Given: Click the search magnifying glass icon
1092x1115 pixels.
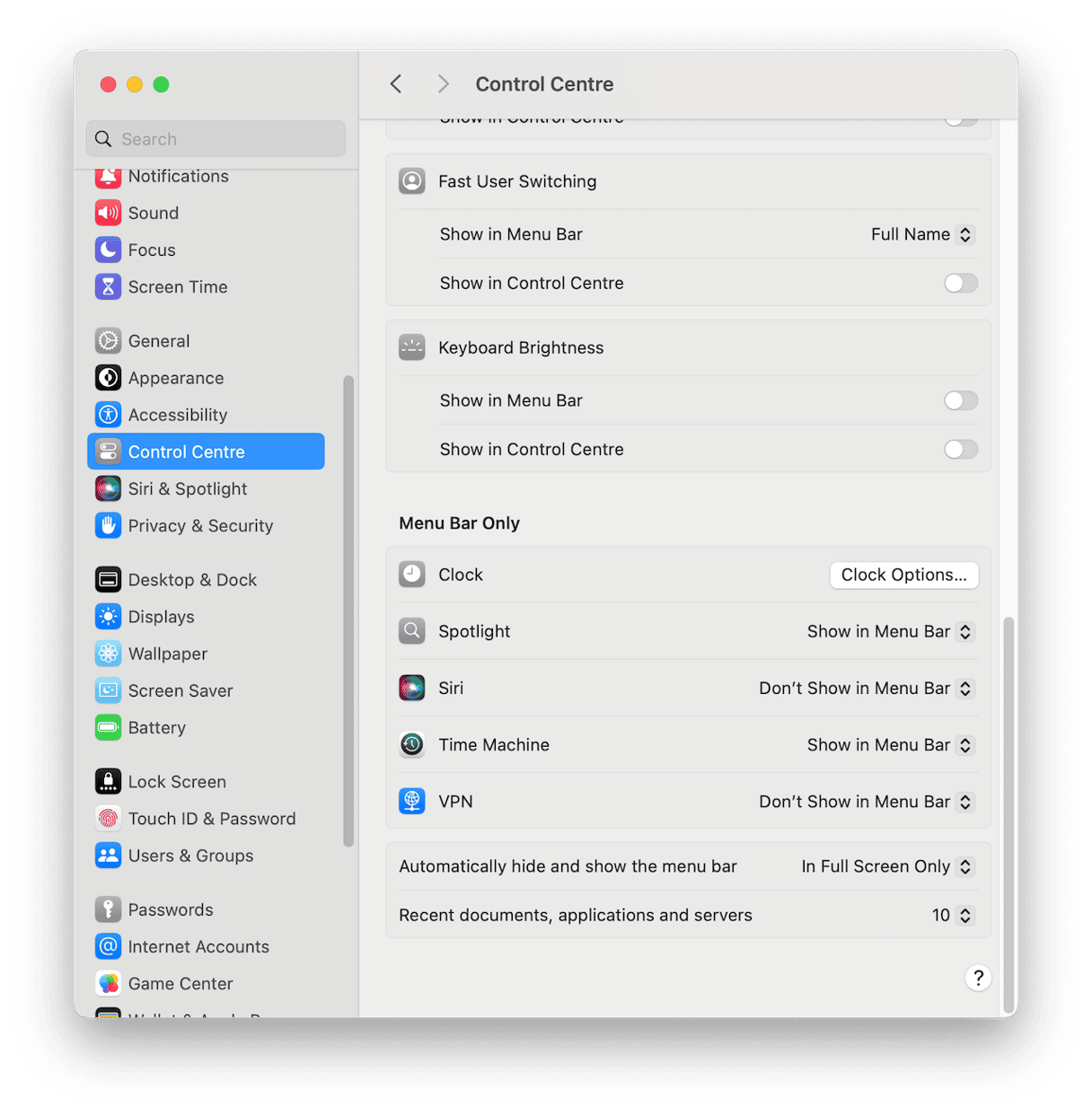Looking at the screenshot, I should (103, 139).
